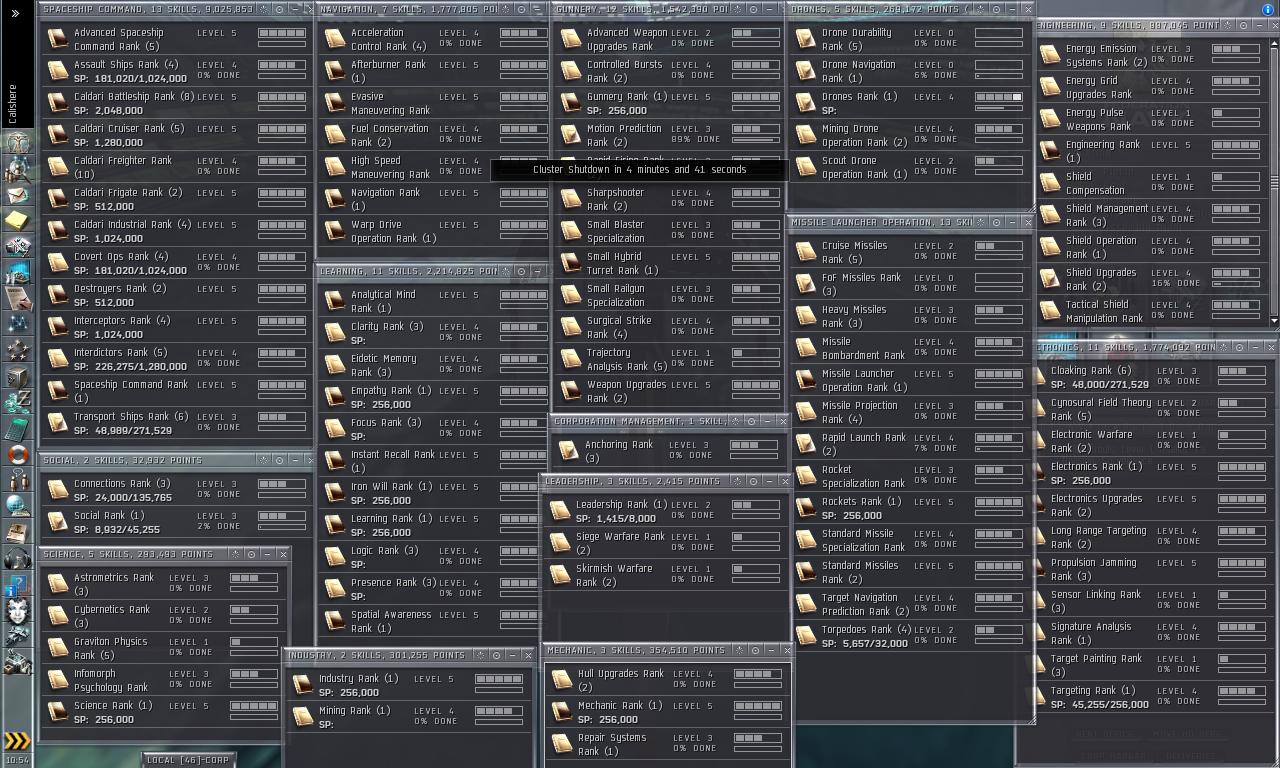Click the Hull Upgrades skill book icon
The width and height of the screenshot is (1280, 768).
(x=562, y=680)
